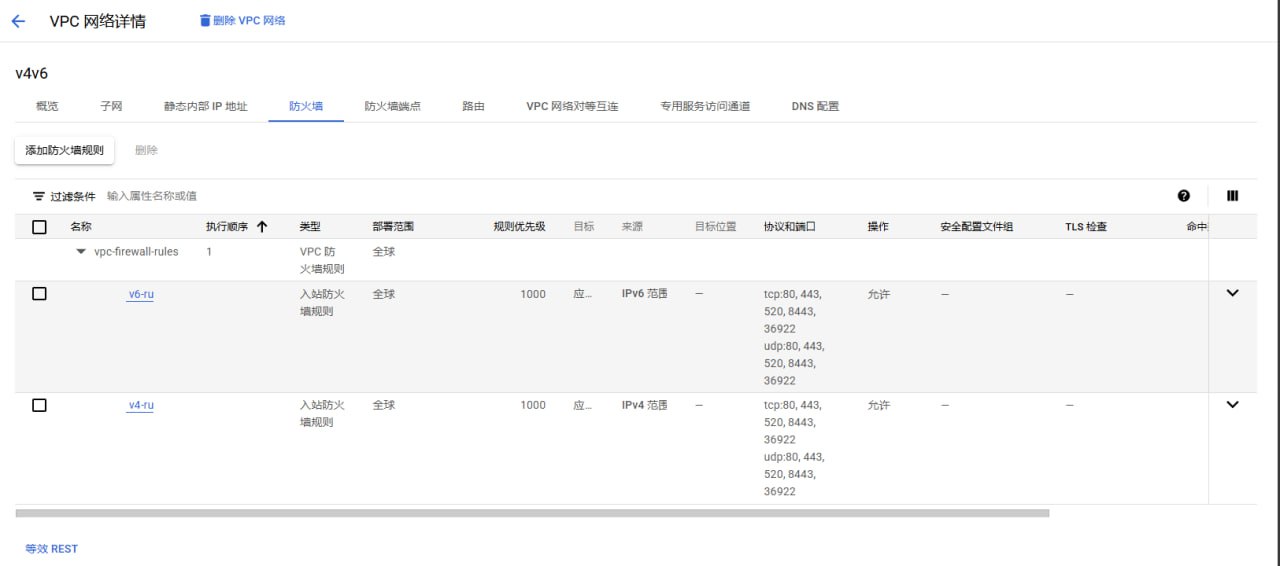Open the 静态内部 IP 地址 tab

(x=206, y=106)
